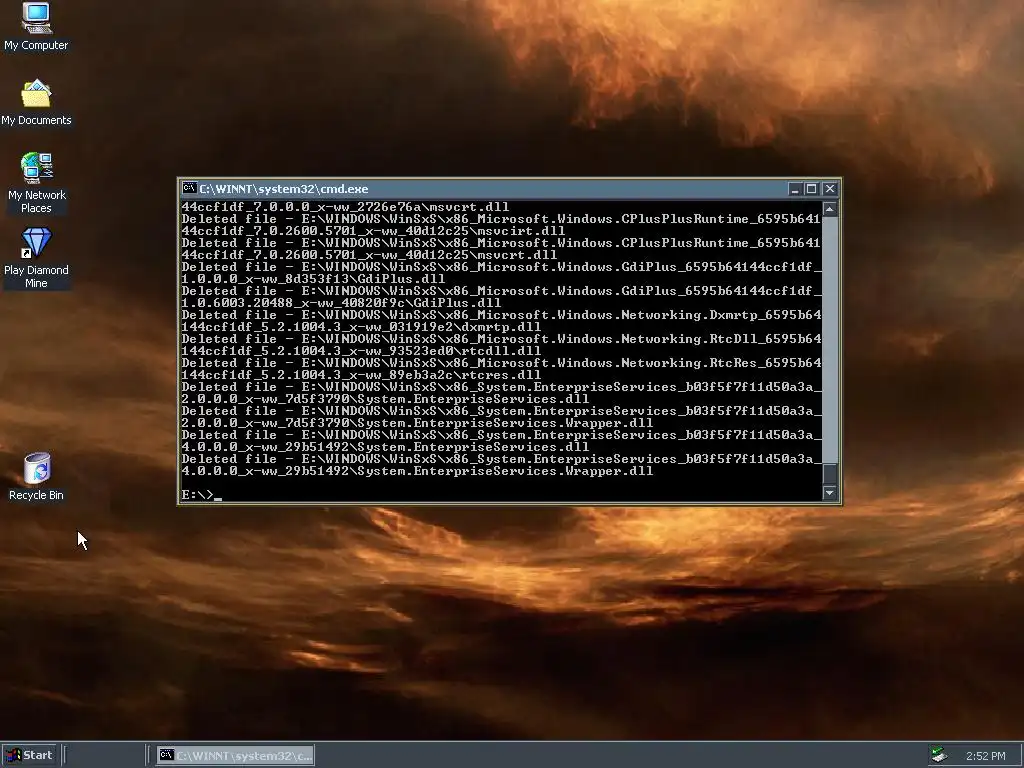Click the cmd.exe title bar text
The height and width of the screenshot is (768, 1024).
[x=283, y=189]
